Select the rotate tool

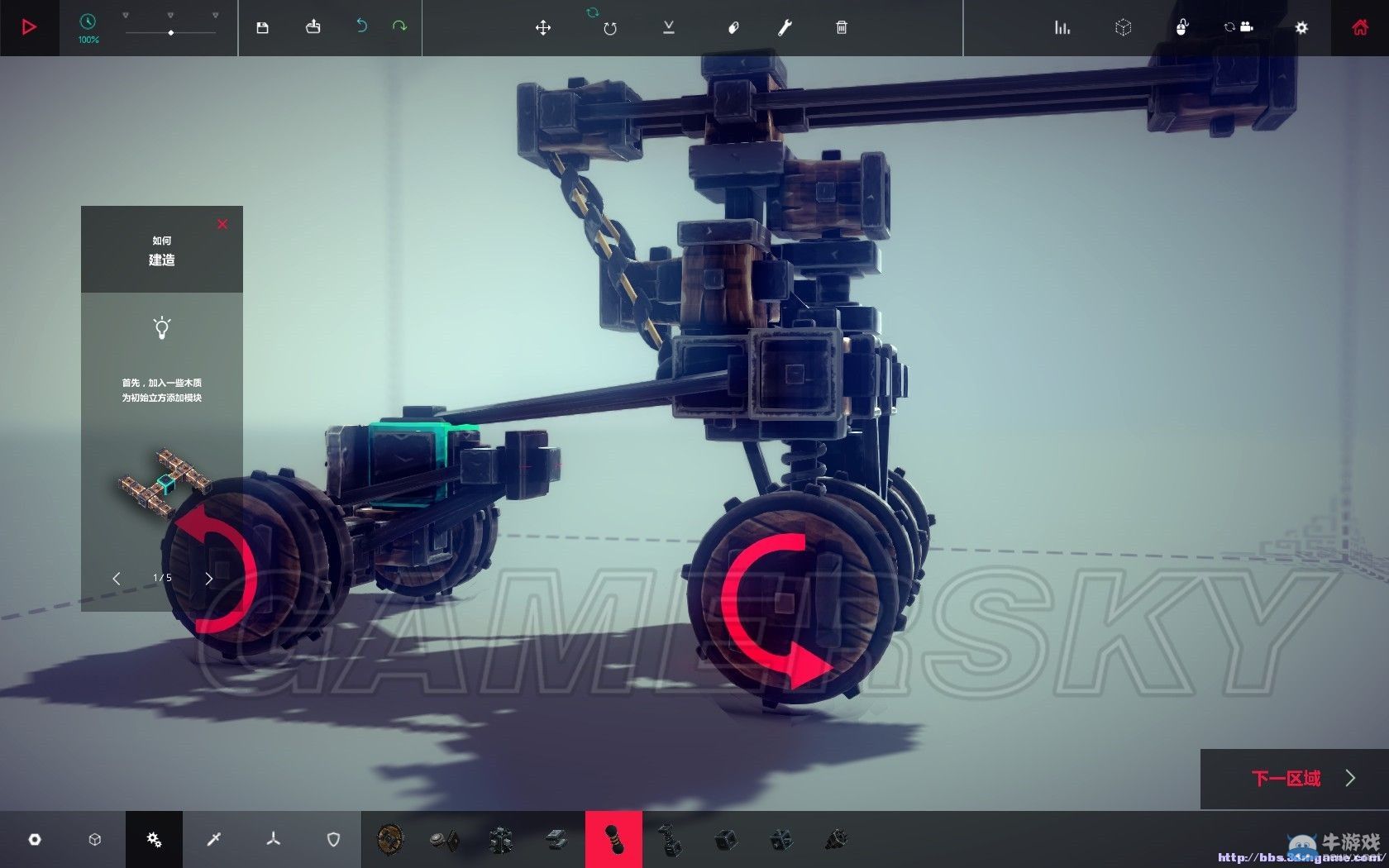(x=609, y=28)
